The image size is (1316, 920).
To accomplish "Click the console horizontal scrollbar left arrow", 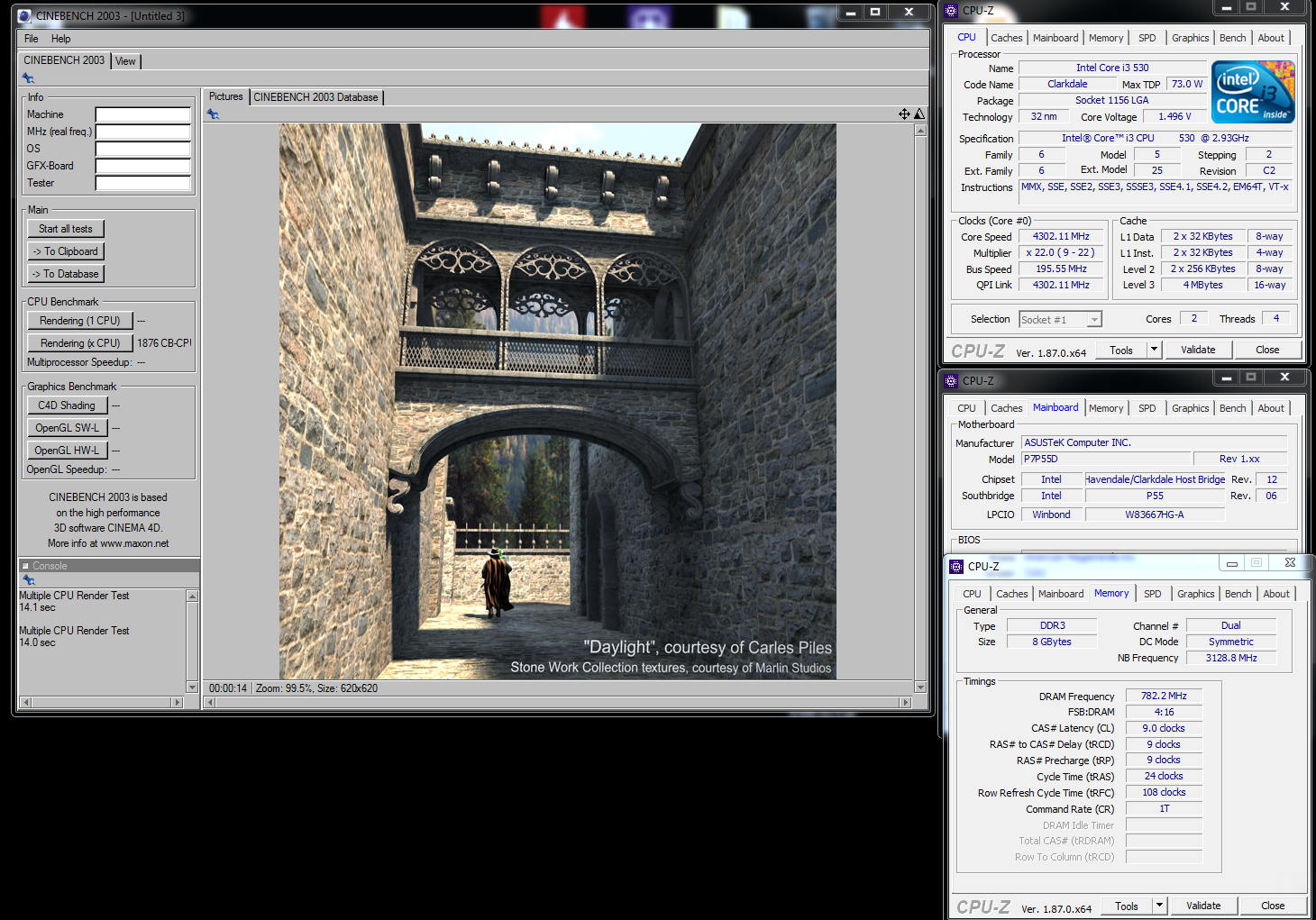I will (25, 702).
